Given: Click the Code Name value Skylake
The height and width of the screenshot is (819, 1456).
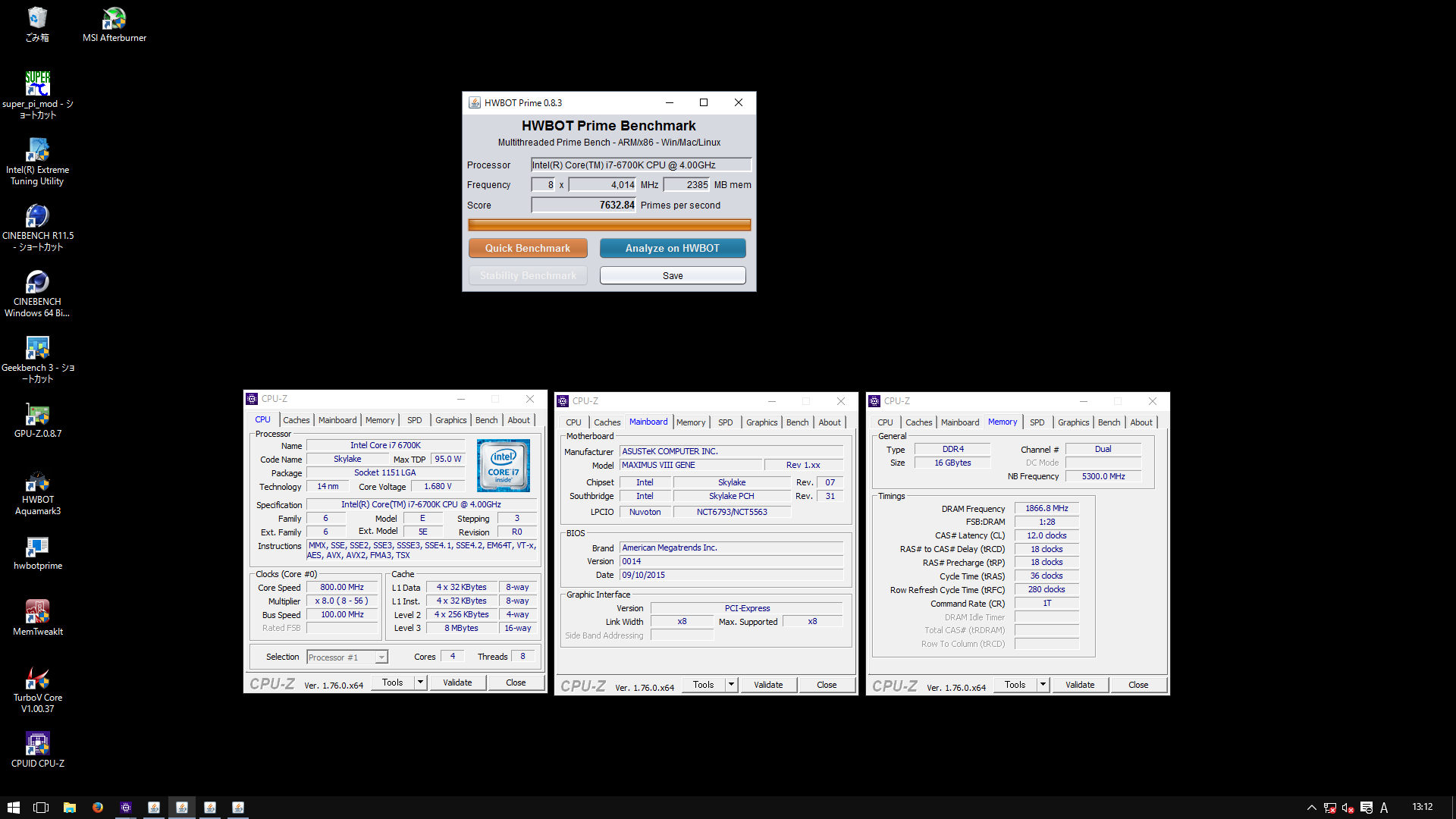Looking at the screenshot, I should 347,460.
